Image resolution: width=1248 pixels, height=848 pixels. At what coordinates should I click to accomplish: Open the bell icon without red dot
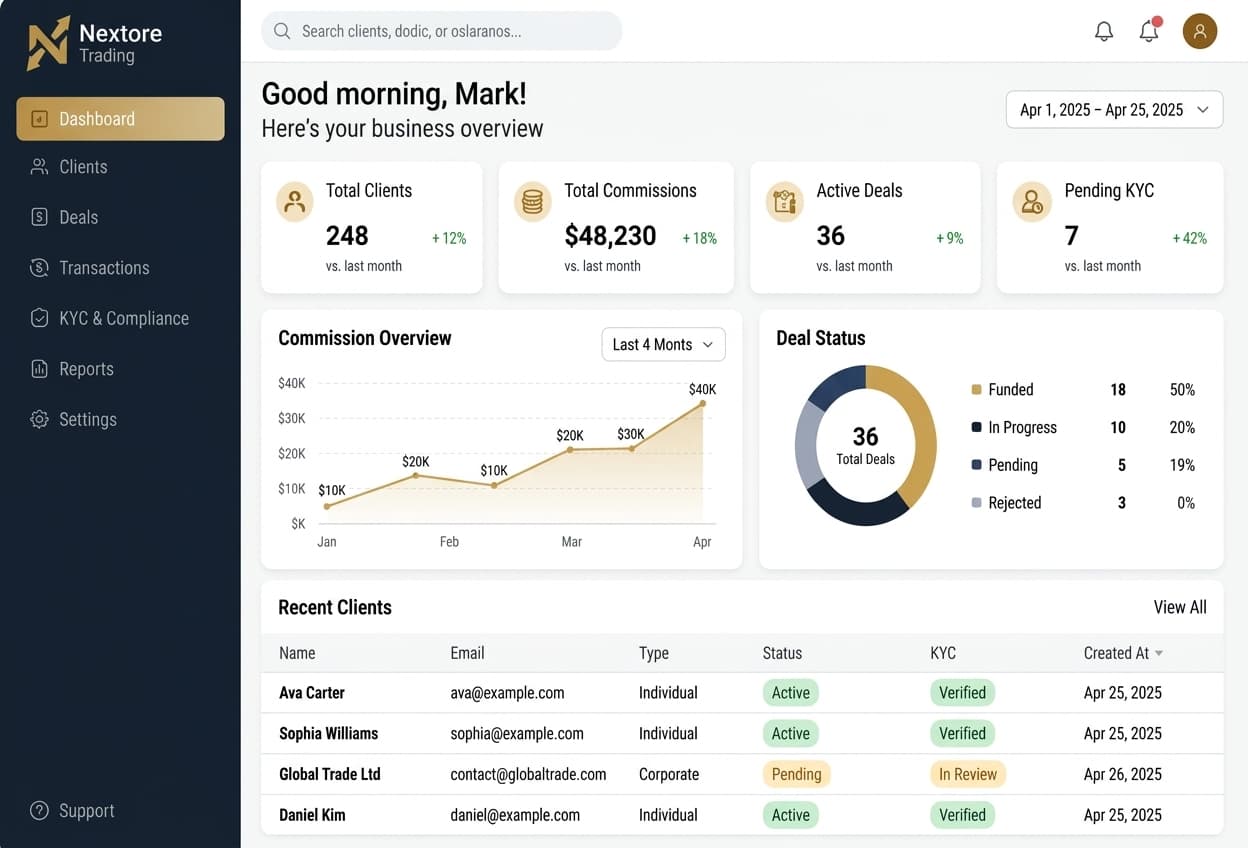[x=1104, y=32]
